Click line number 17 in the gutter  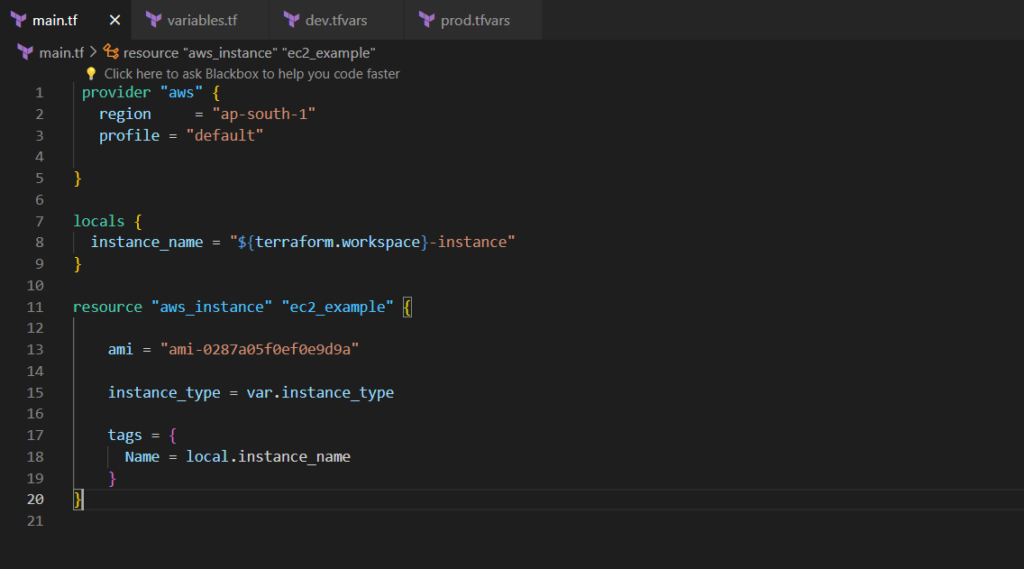pyautogui.click(x=37, y=435)
